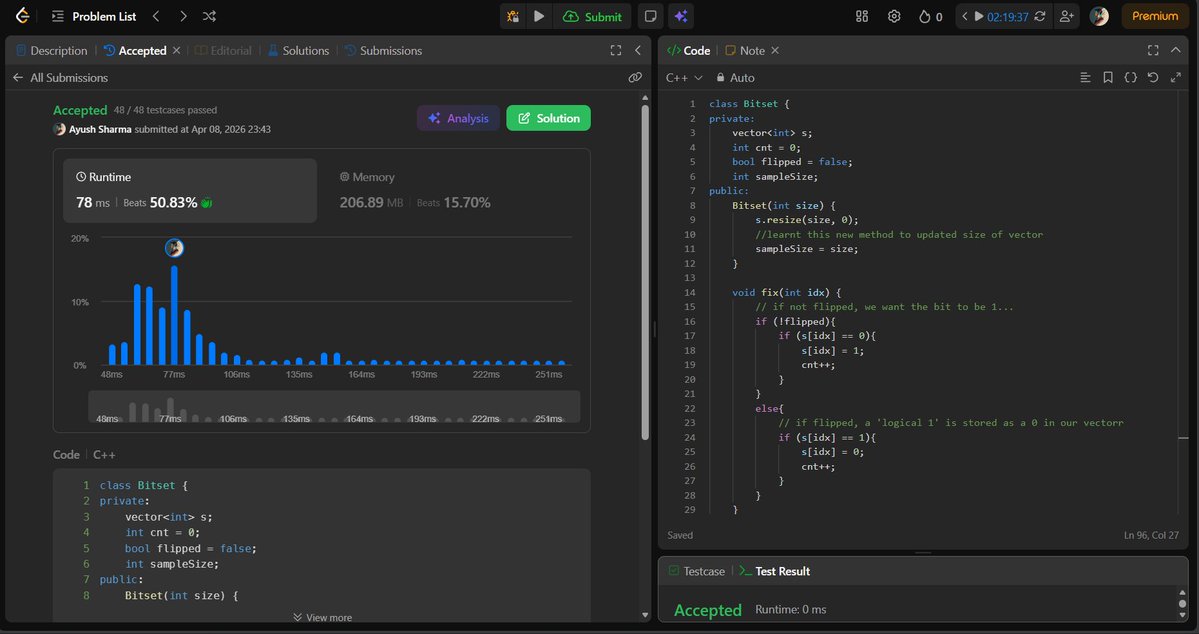Screen dimensions: 1199x634
Task: Click the test result panel scrollbar
Action: (1183, 604)
